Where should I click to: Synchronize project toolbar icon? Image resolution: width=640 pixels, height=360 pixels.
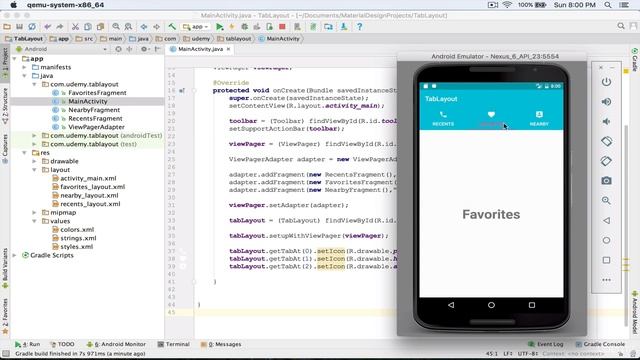point(32,27)
